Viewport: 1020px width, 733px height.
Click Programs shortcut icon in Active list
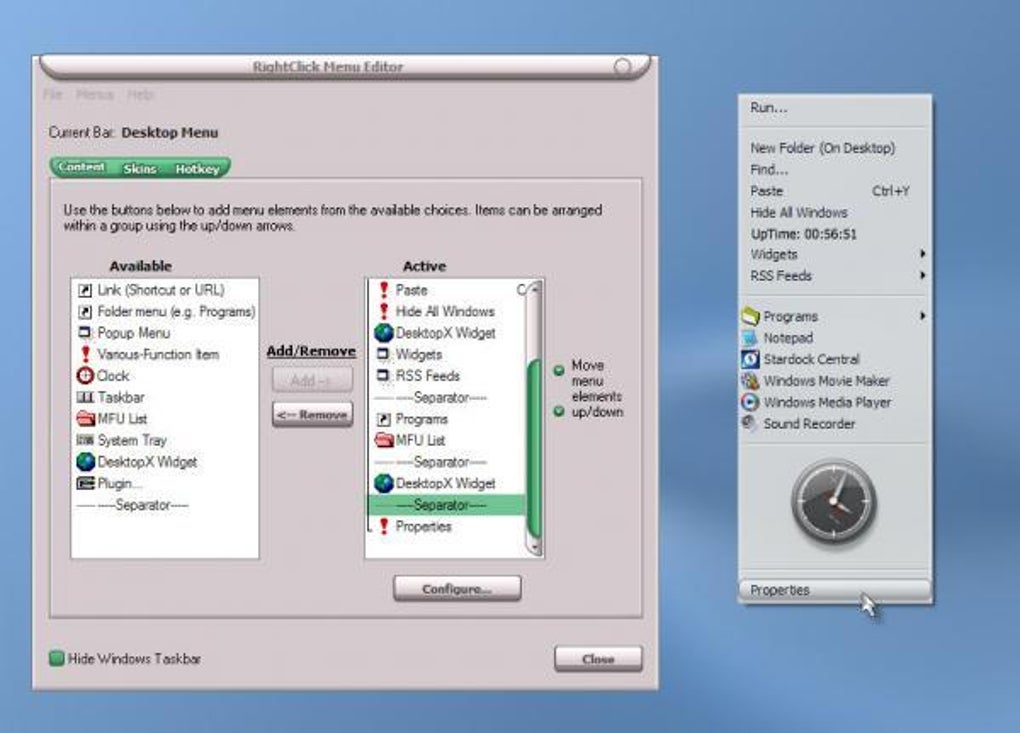coord(384,419)
